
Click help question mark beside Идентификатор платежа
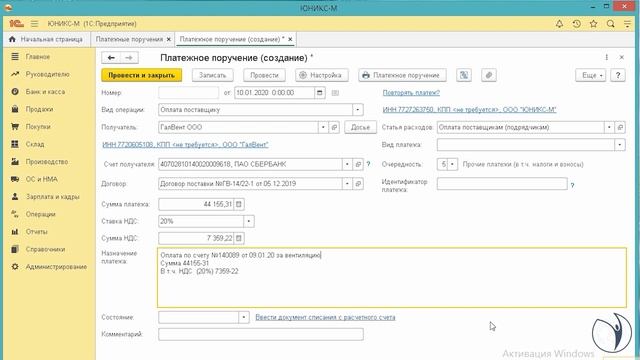[572, 186]
